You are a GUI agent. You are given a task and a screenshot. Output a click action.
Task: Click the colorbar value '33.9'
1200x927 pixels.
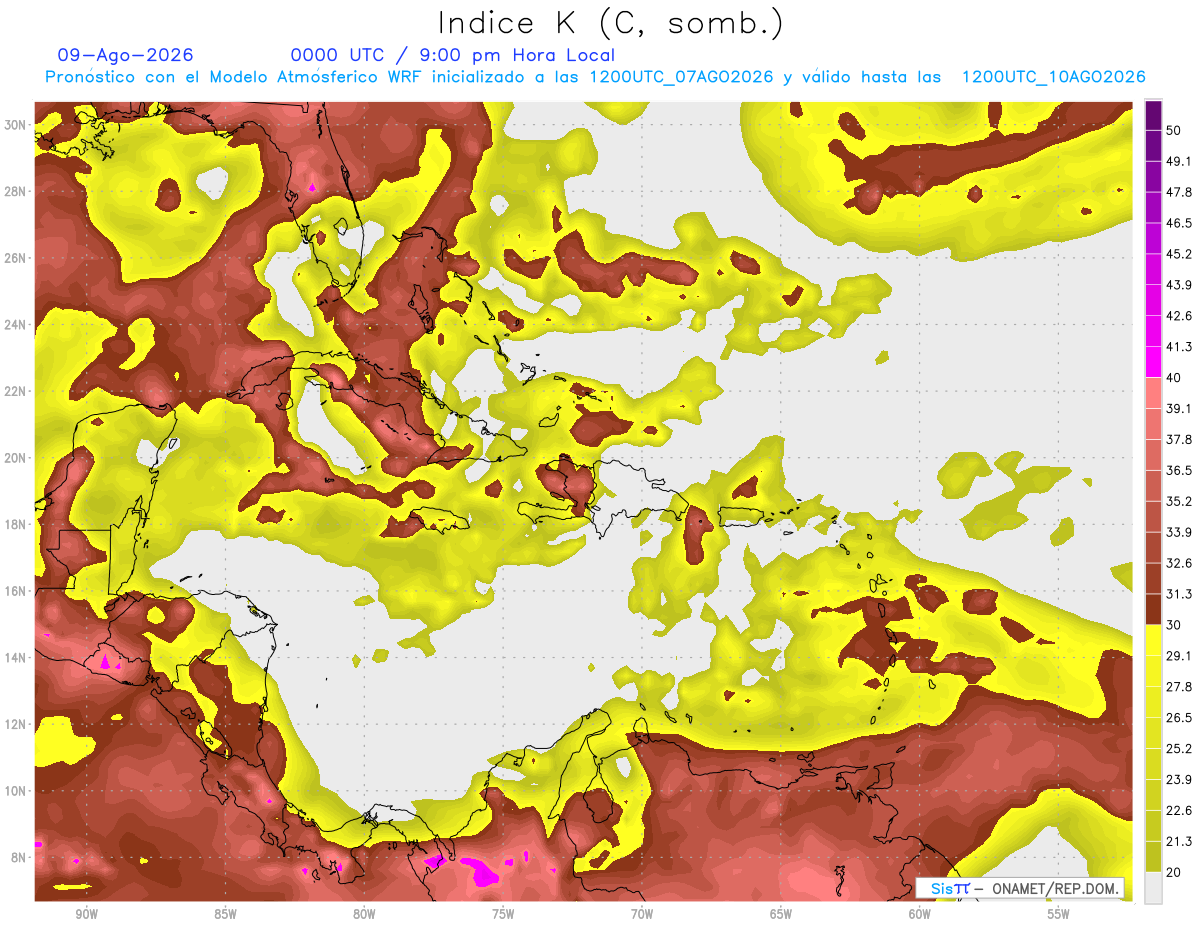[1180, 532]
